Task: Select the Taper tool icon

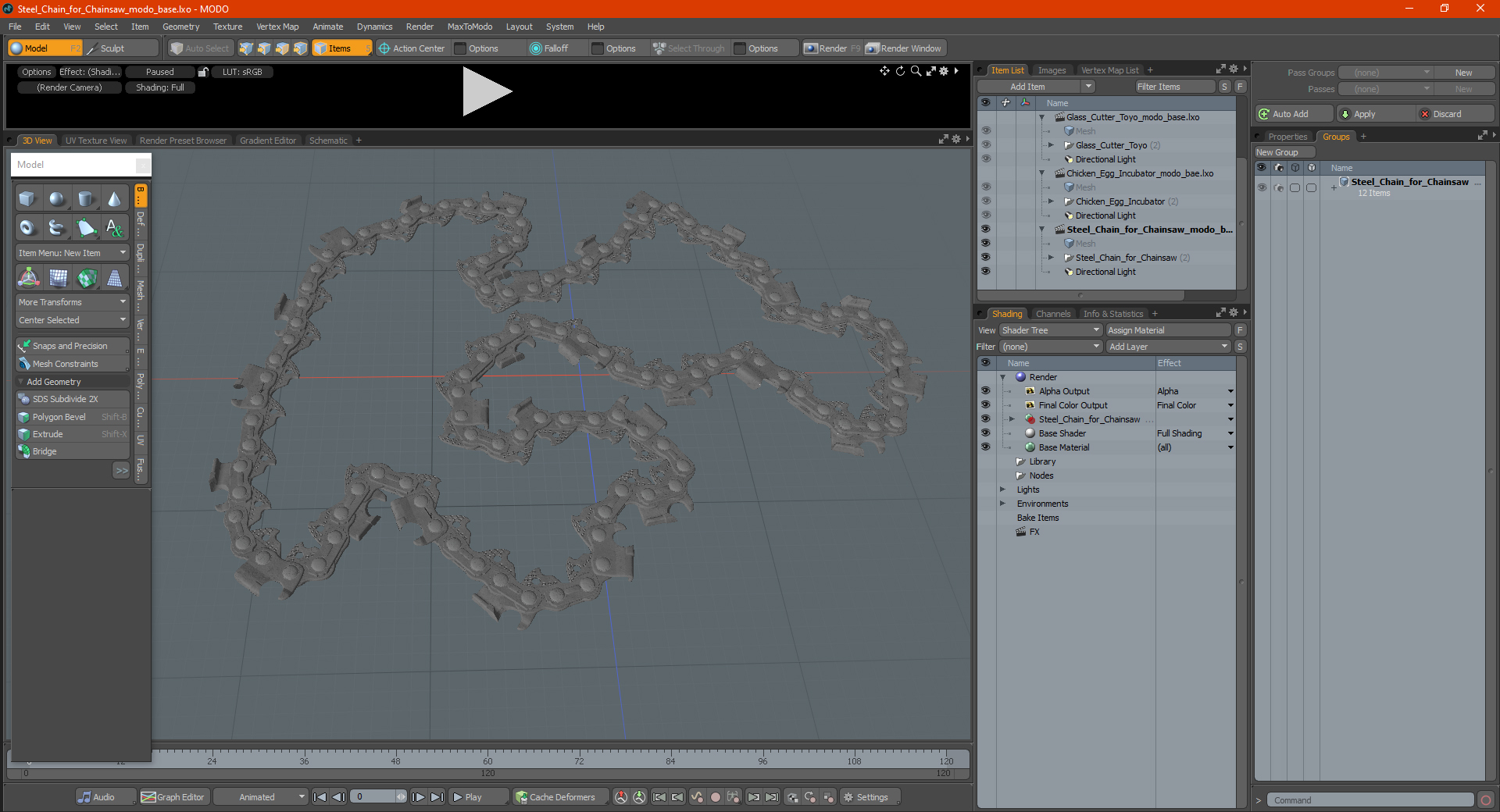Action: pos(115,277)
